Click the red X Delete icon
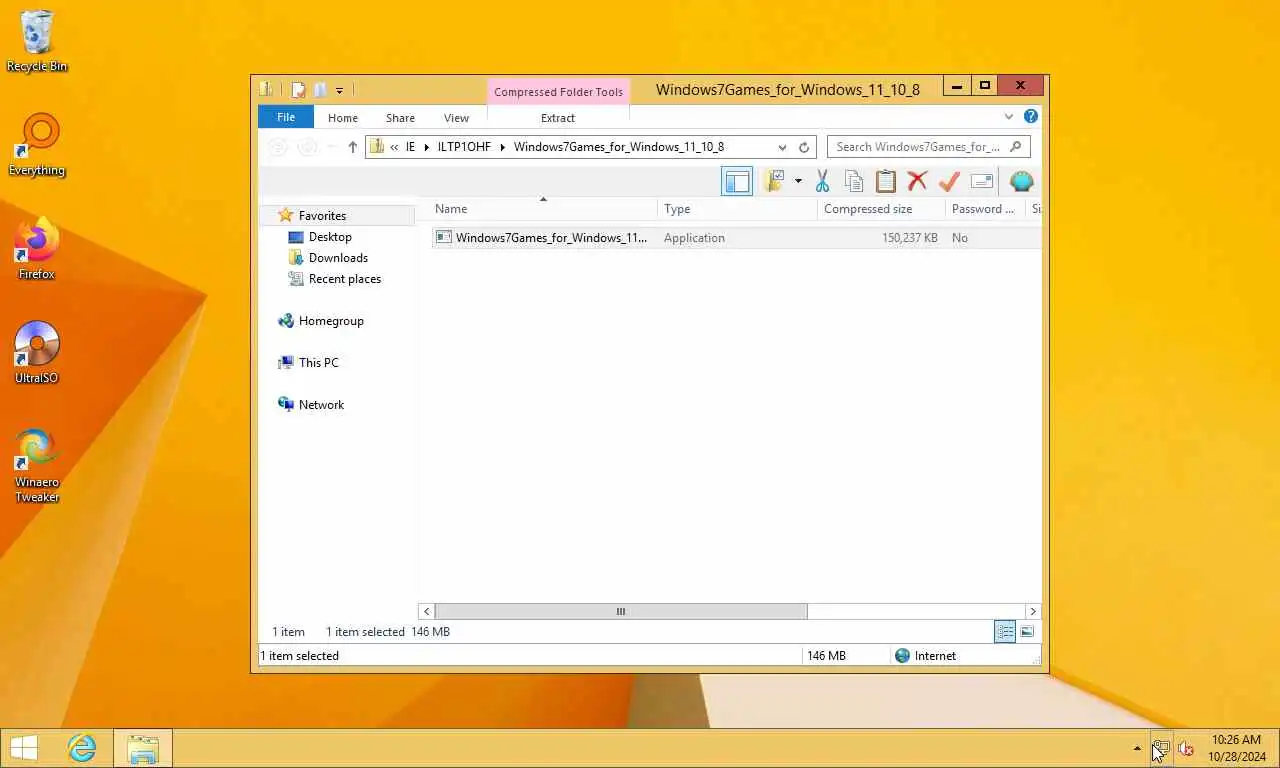1280x768 pixels. click(x=917, y=181)
